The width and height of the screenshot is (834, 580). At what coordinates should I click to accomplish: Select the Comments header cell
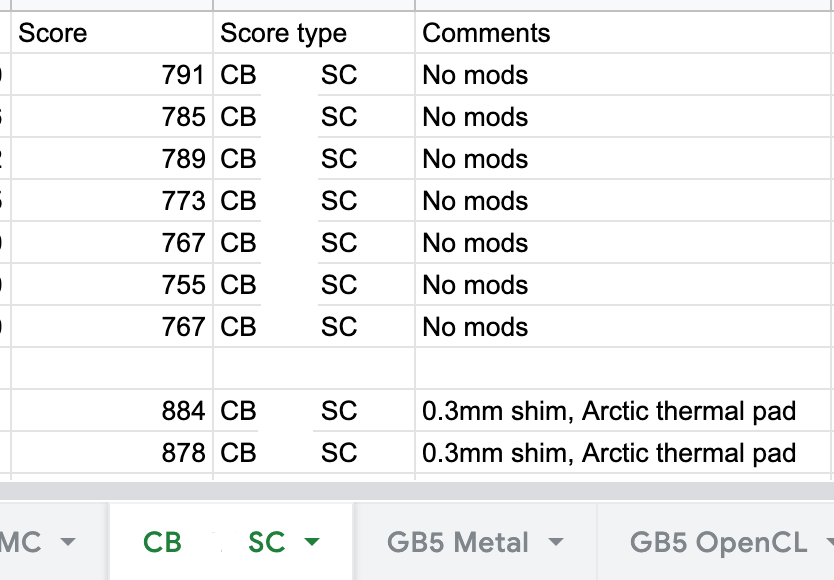pyautogui.click(x=624, y=33)
